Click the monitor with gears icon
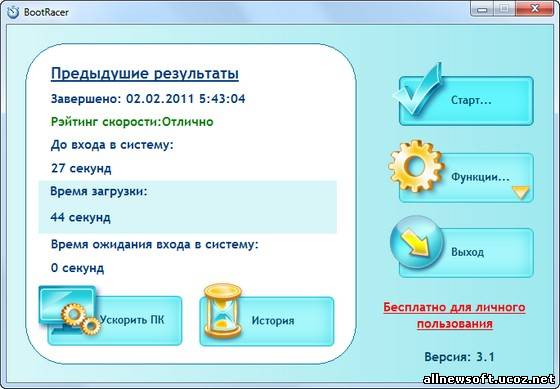Screen dimensions: 560x389 click(x=70, y=310)
